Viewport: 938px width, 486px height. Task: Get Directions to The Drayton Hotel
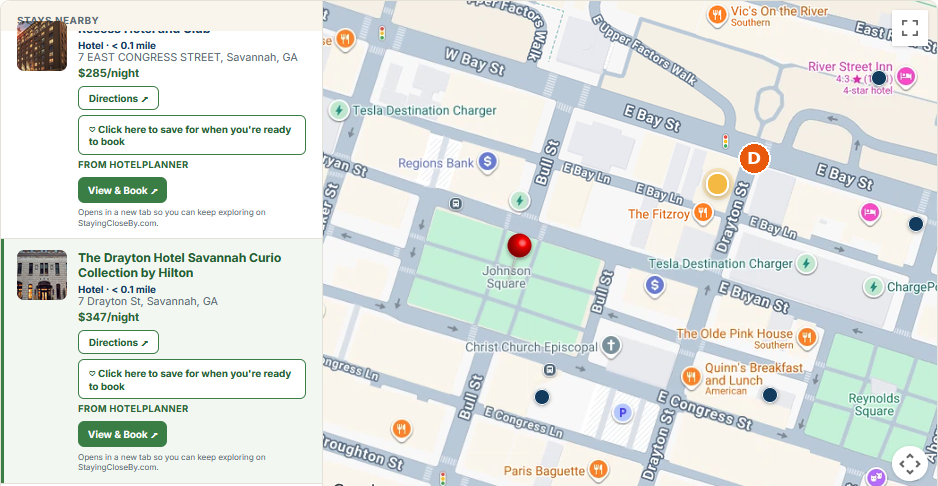118,342
